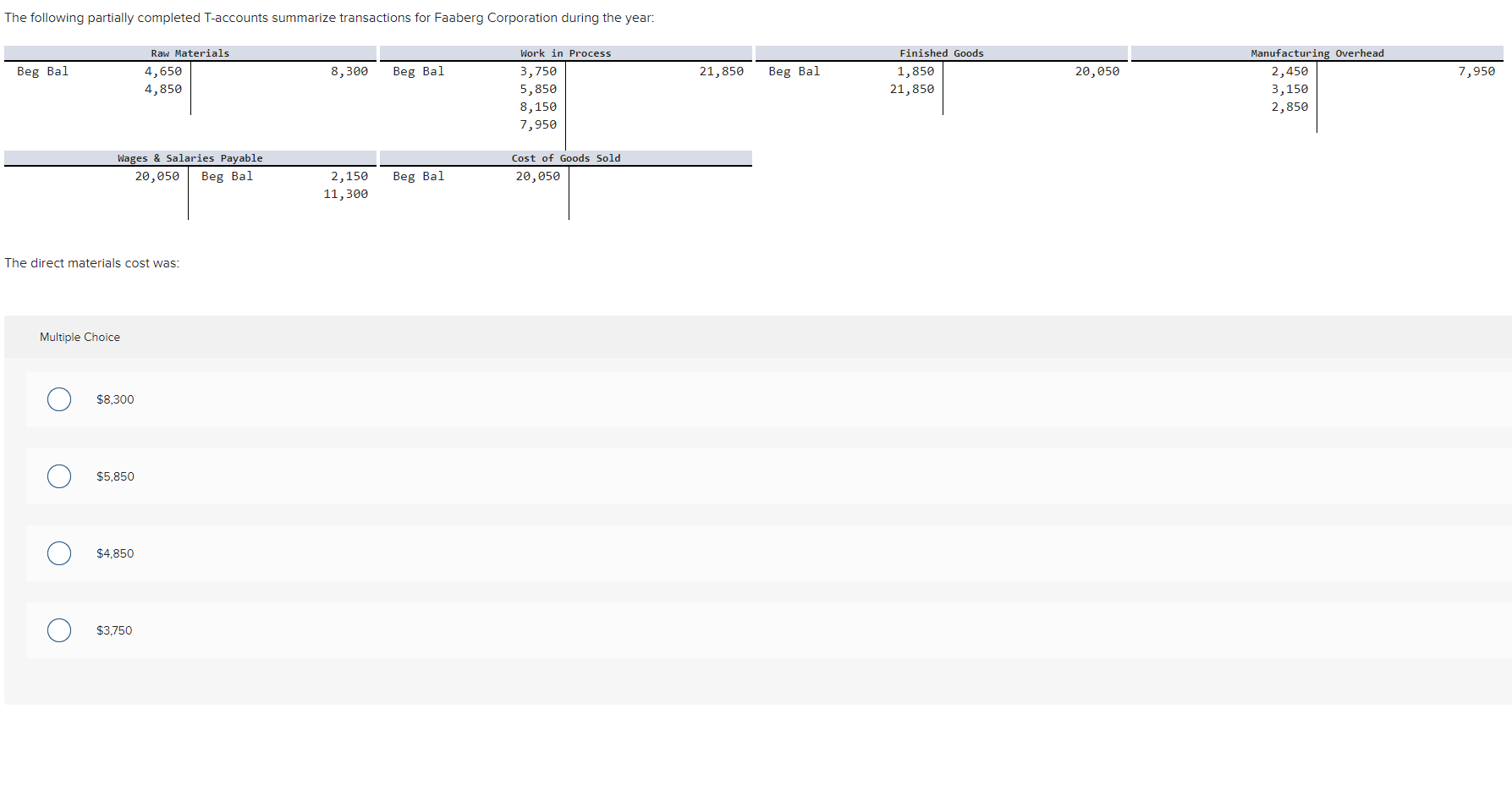Click the question text about direct materials cost
Image resolution: width=1512 pixels, height=797 pixels.
92,263
